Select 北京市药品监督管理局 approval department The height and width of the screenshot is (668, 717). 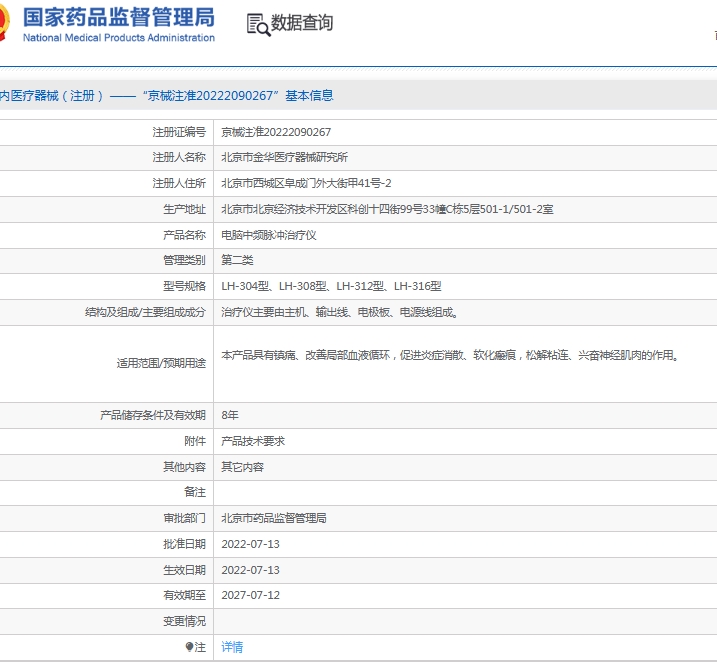click(274, 518)
